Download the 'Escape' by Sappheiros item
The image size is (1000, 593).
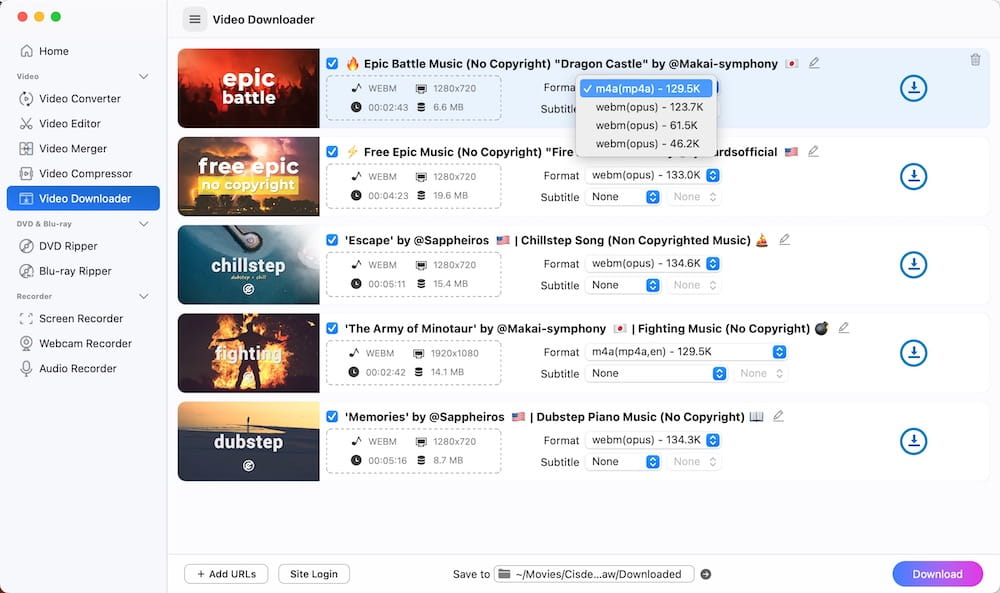(x=913, y=265)
